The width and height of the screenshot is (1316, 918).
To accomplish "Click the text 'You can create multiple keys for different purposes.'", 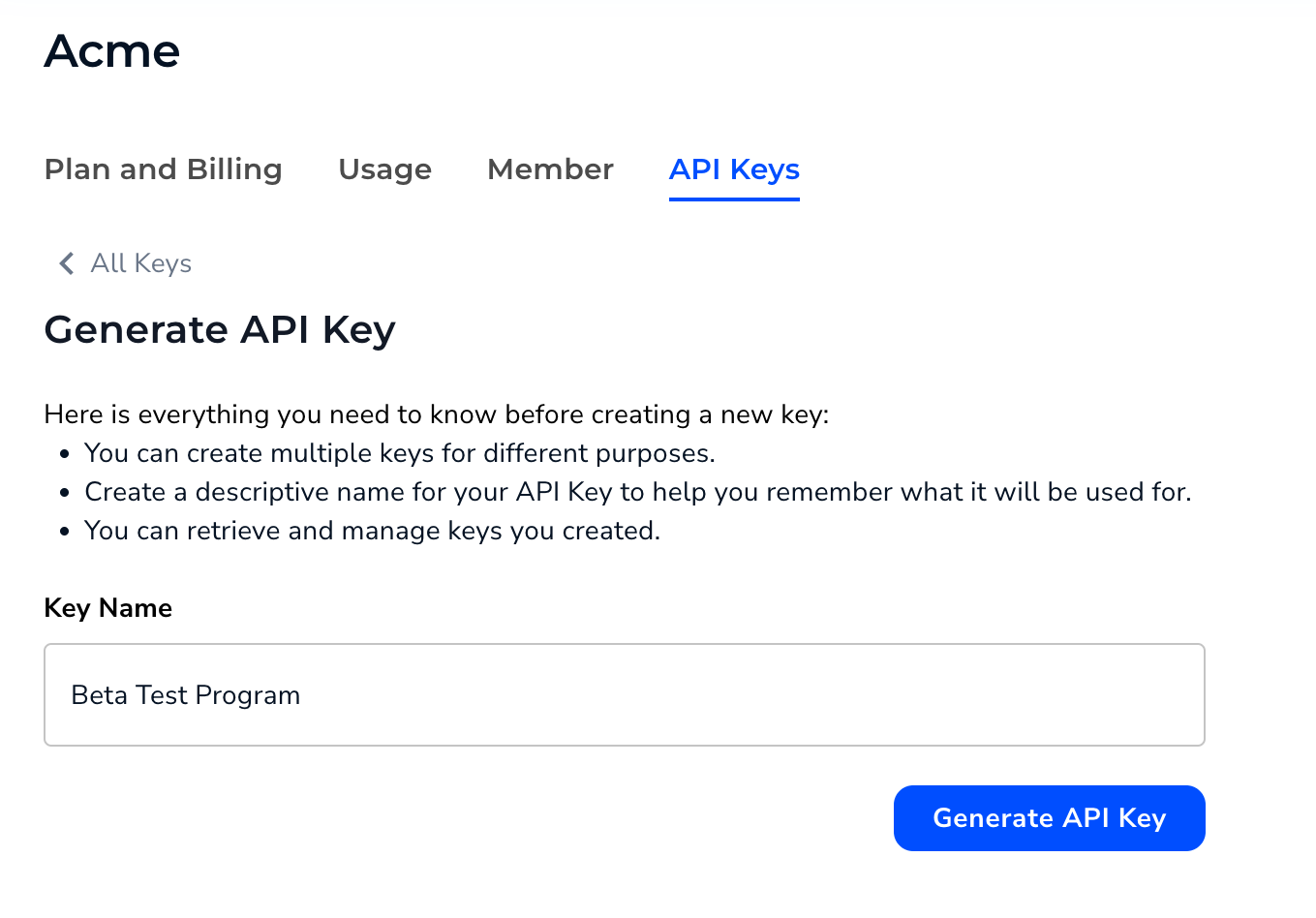I will [400, 453].
